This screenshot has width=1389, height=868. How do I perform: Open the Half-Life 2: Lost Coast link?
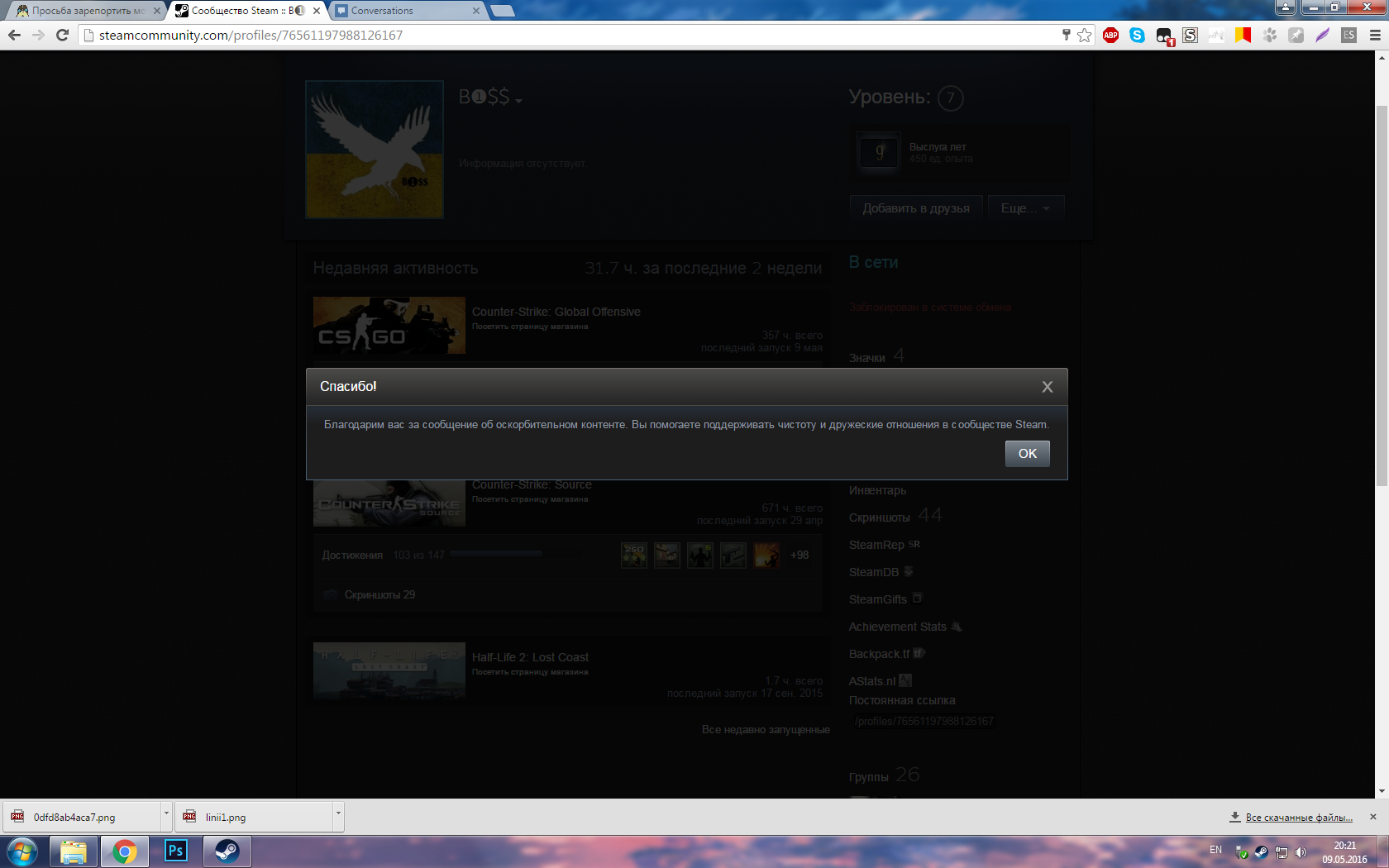pyautogui.click(x=530, y=657)
